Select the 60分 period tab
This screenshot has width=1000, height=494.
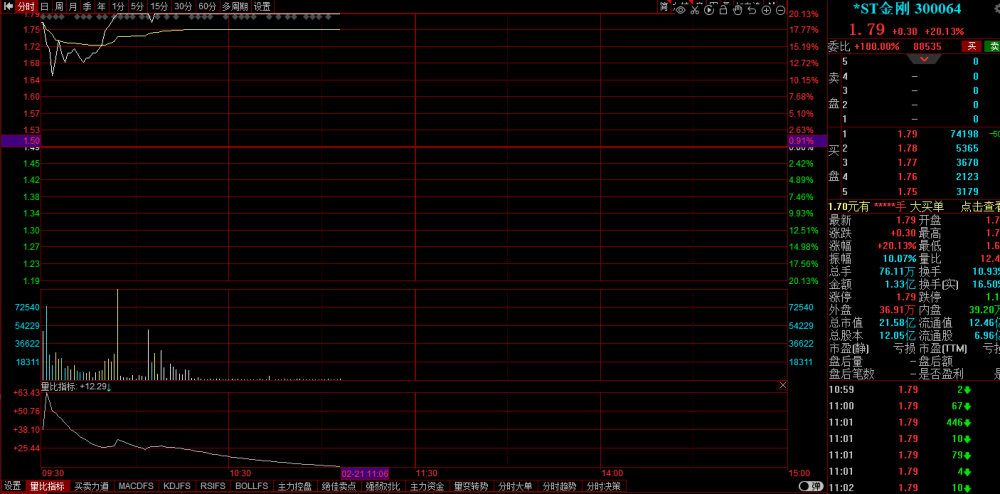click(207, 6)
